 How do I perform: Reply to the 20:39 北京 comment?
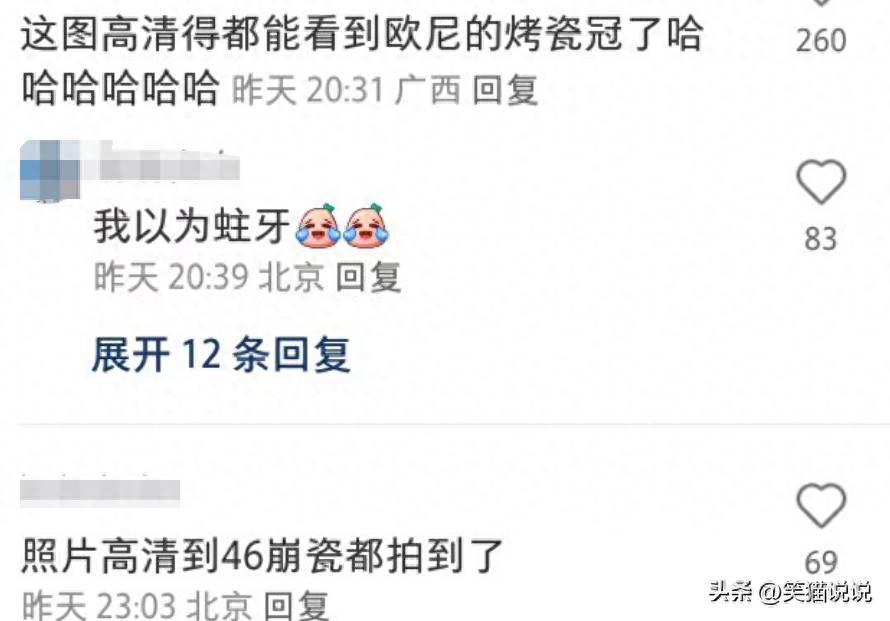click(368, 277)
